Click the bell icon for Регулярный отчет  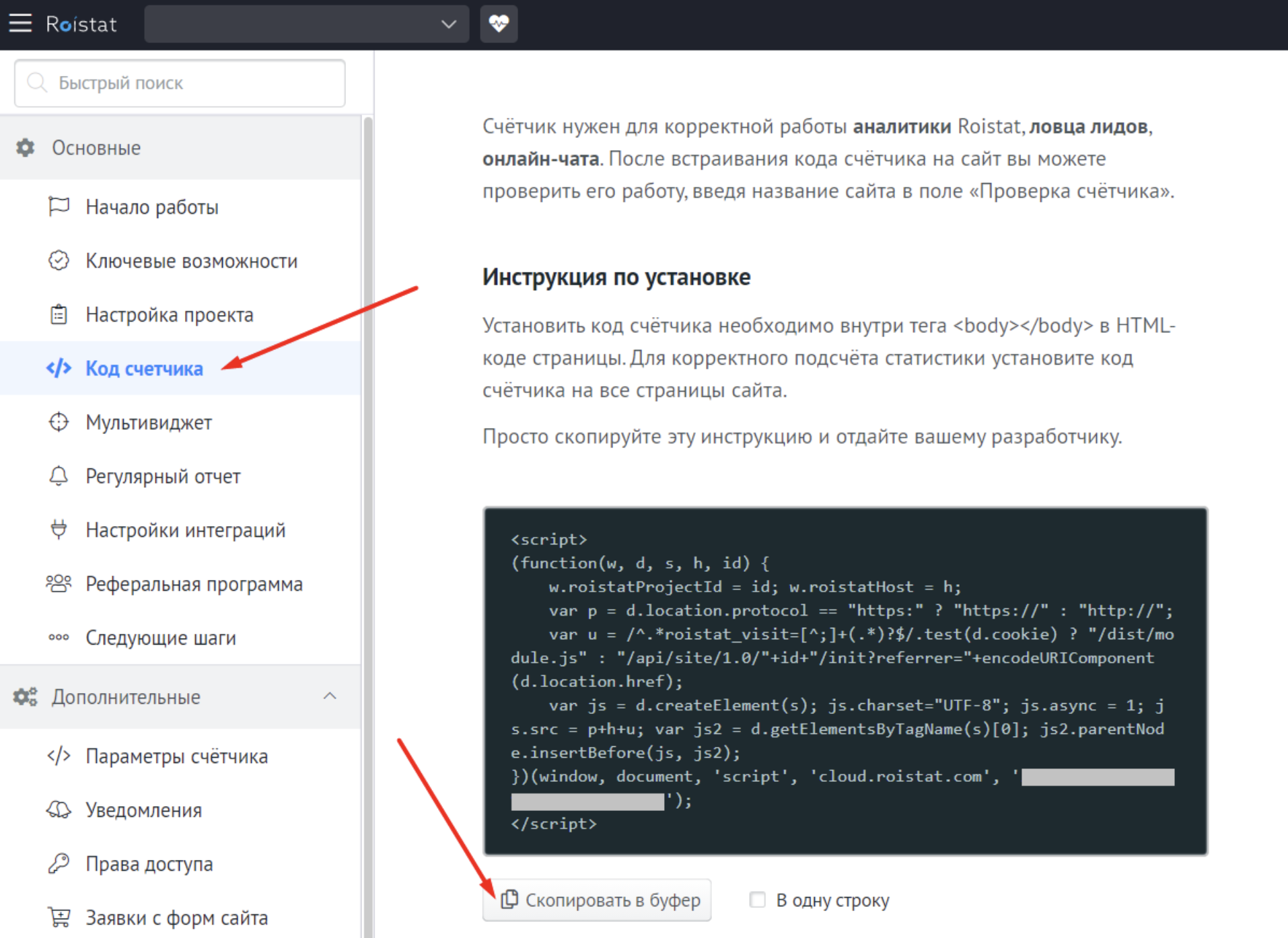tap(59, 476)
